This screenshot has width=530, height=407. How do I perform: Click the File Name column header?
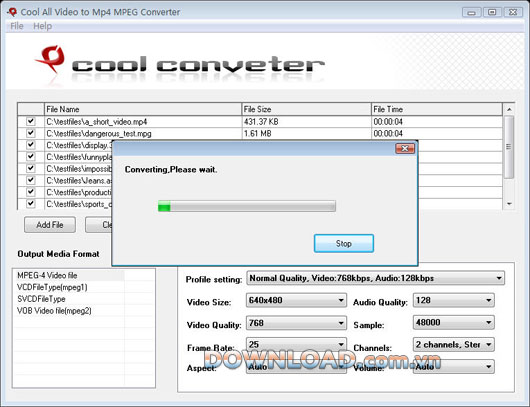143,109
